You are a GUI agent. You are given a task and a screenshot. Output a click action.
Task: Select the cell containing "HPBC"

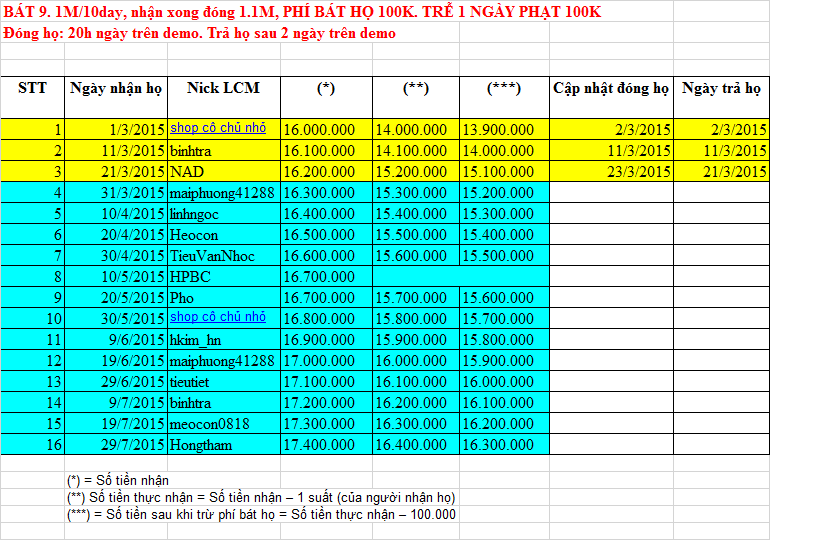(190, 275)
